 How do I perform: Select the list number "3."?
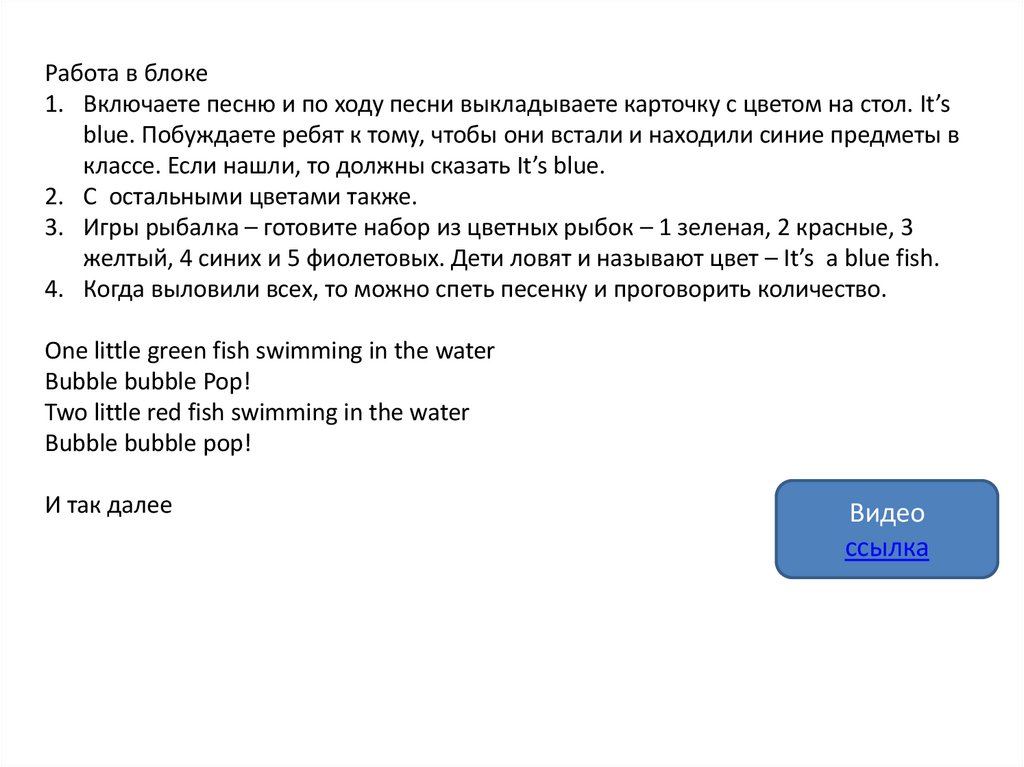coord(55,227)
